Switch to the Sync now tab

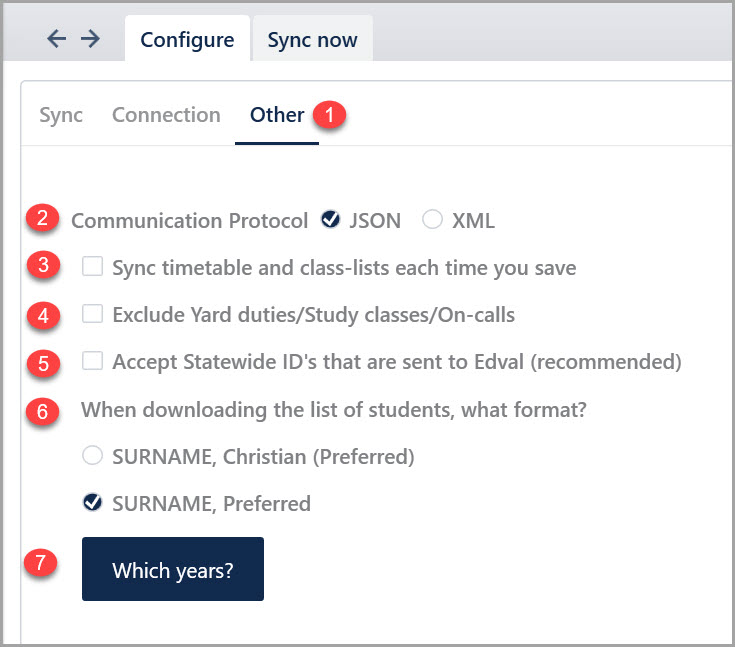click(x=312, y=40)
